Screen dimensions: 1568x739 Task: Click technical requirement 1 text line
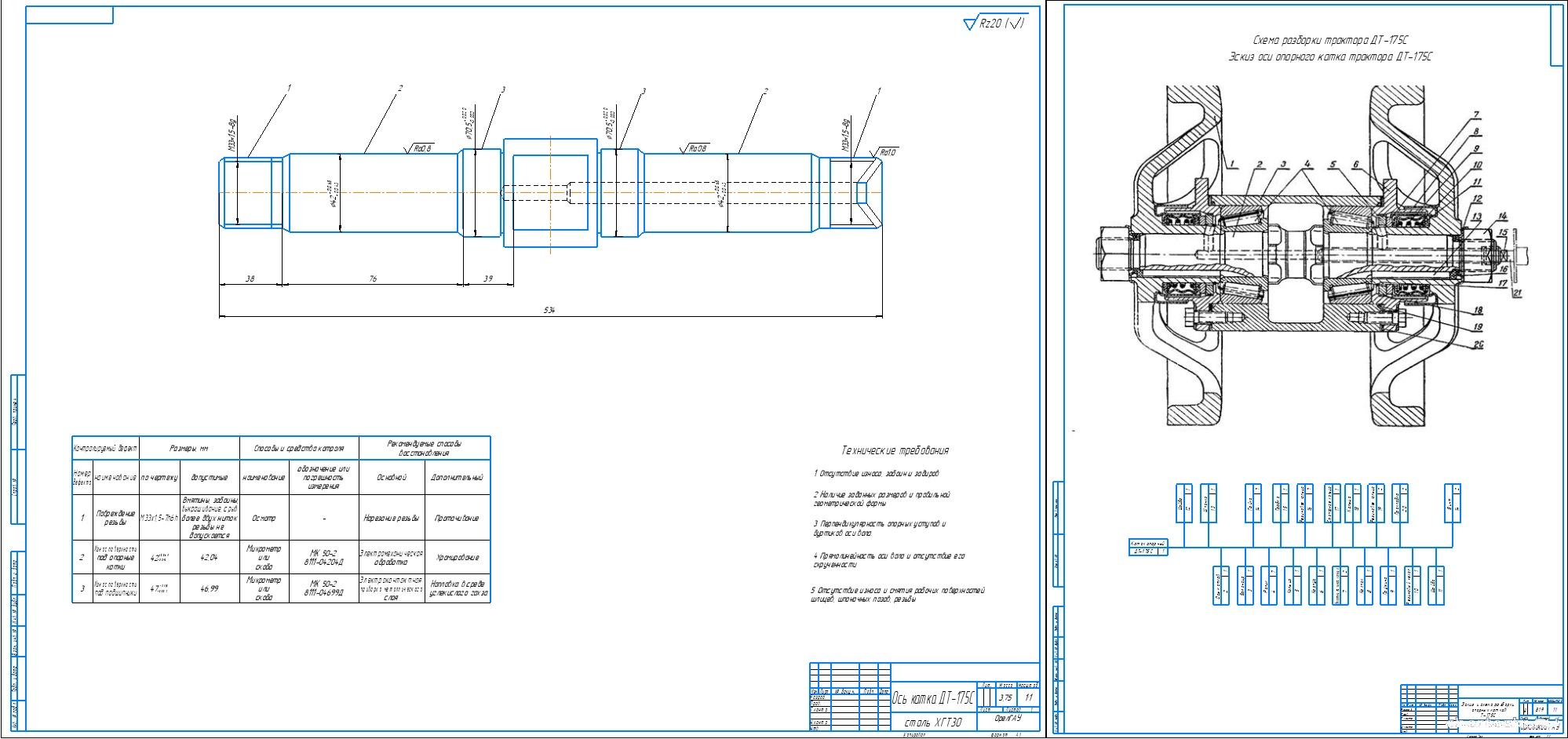(x=876, y=474)
